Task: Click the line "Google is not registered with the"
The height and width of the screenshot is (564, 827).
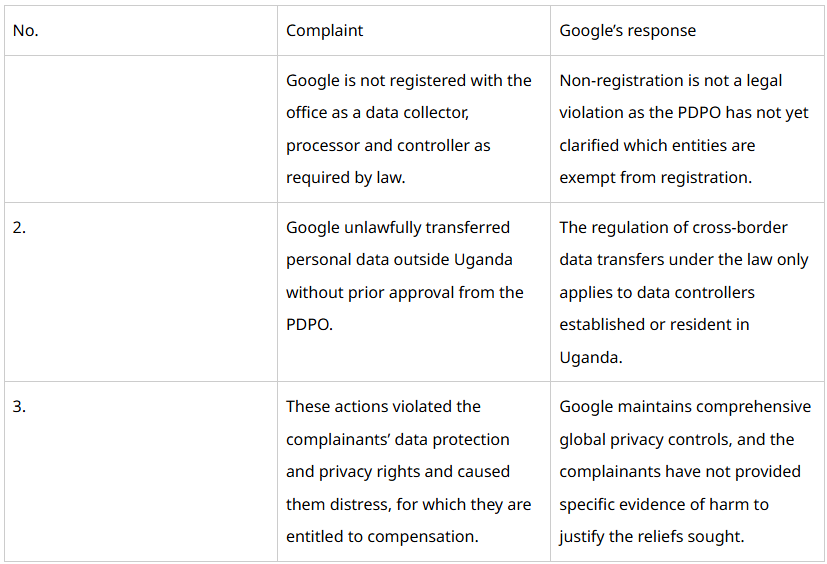Action: point(408,81)
